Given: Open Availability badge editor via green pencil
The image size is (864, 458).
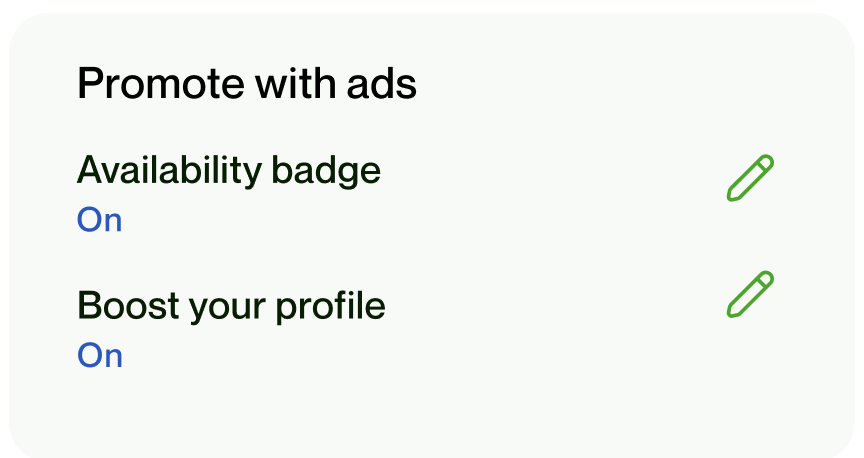Looking at the screenshot, I should 750,178.
